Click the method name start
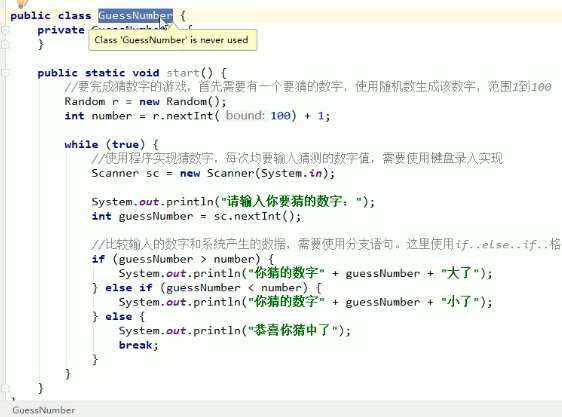Screen dimensions: 562x417 183,73
